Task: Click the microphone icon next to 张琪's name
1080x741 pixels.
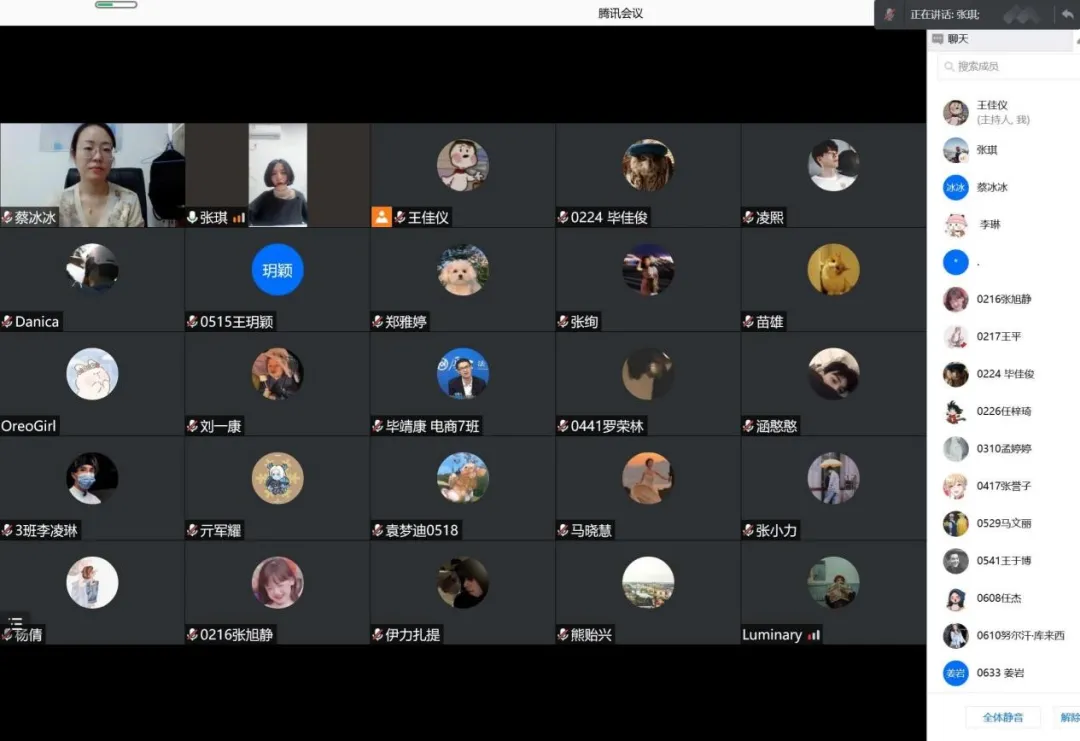Action: point(192,217)
